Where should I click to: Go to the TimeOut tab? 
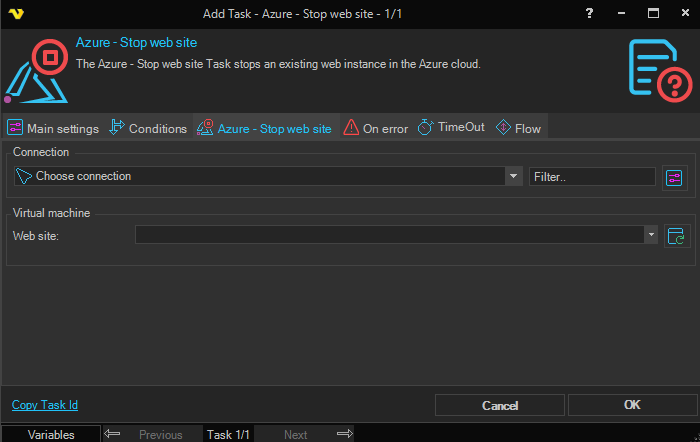451,128
